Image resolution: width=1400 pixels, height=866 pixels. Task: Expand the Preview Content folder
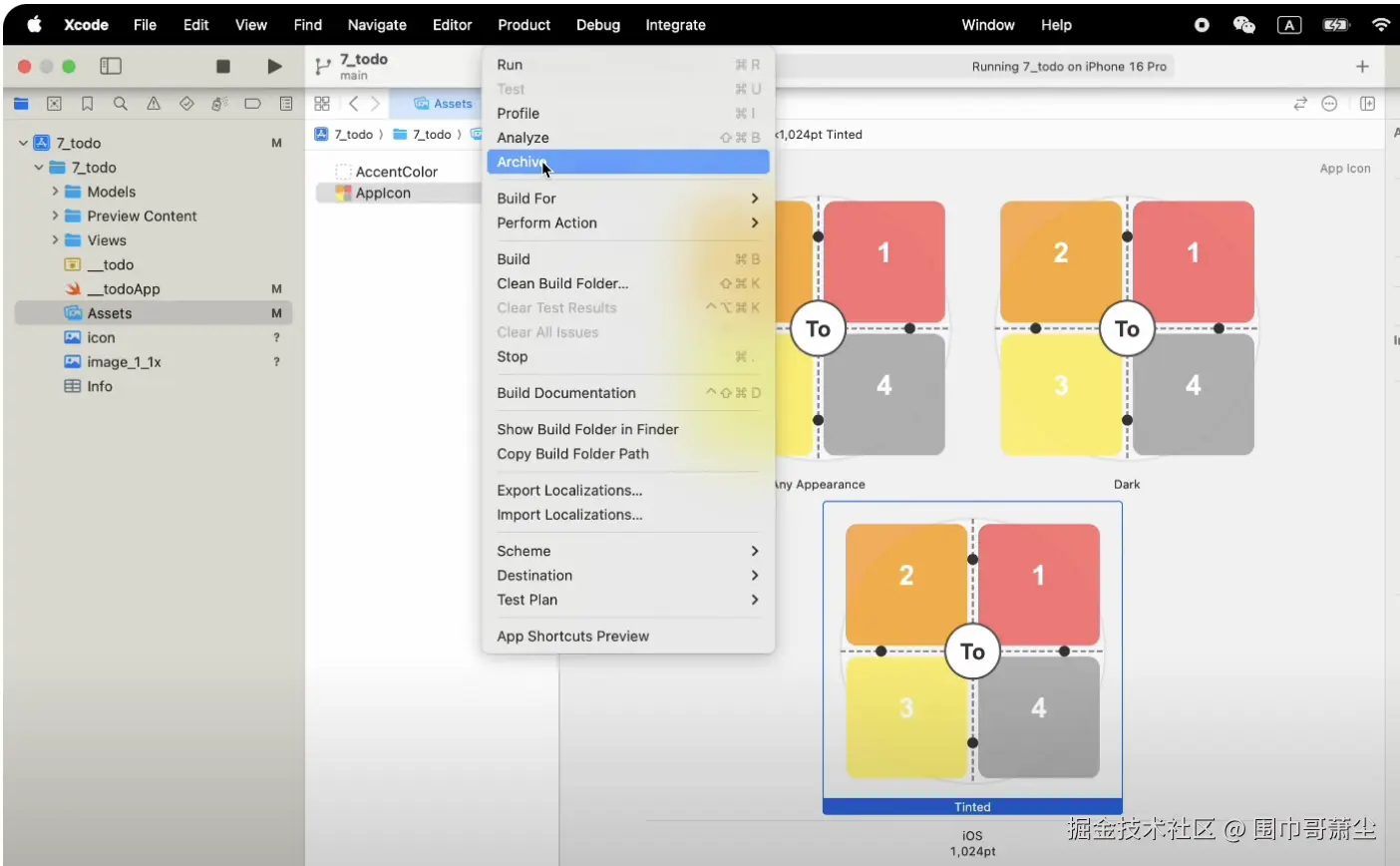point(56,216)
